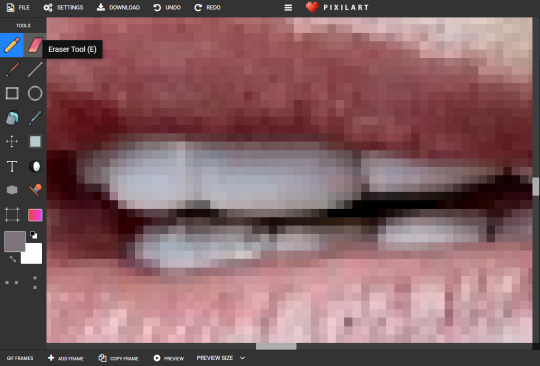Select the Dithering tool
540x366 pixels.
[12, 190]
